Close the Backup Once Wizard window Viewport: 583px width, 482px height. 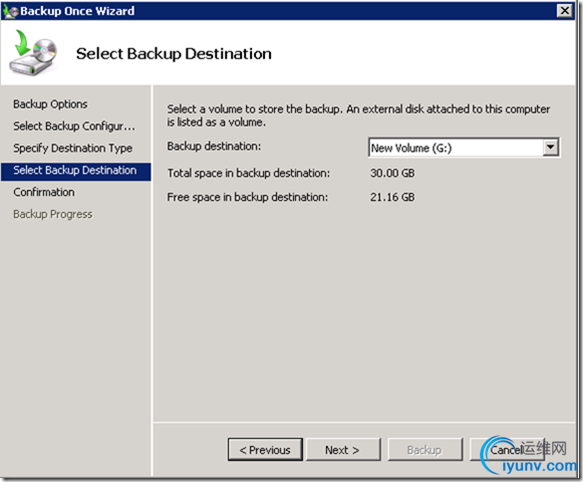click(564, 10)
